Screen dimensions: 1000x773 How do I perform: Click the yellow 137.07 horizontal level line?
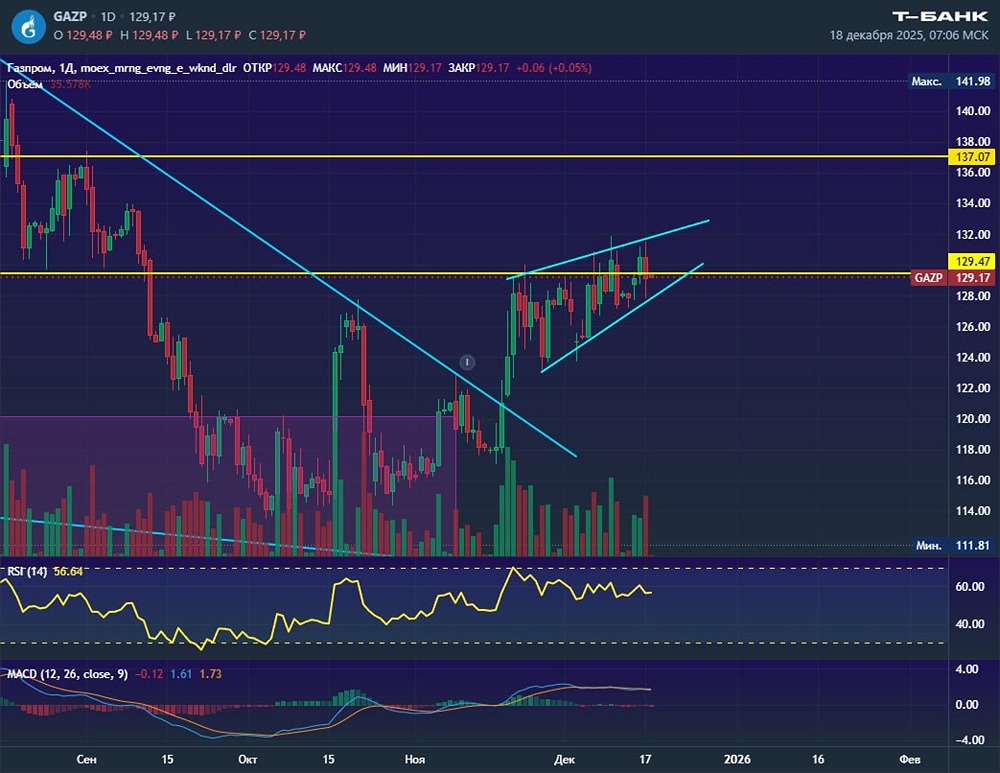click(x=473, y=156)
